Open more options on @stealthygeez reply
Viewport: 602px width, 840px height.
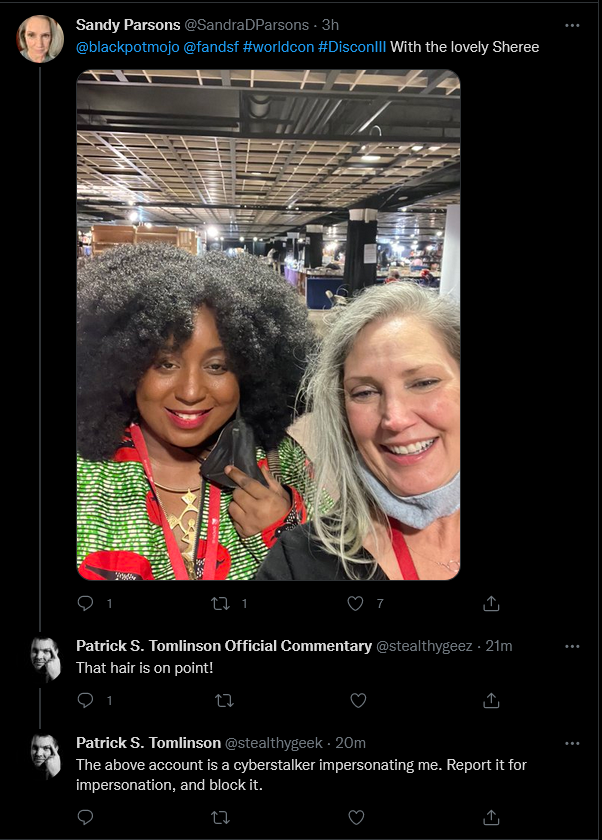pos(572,646)
